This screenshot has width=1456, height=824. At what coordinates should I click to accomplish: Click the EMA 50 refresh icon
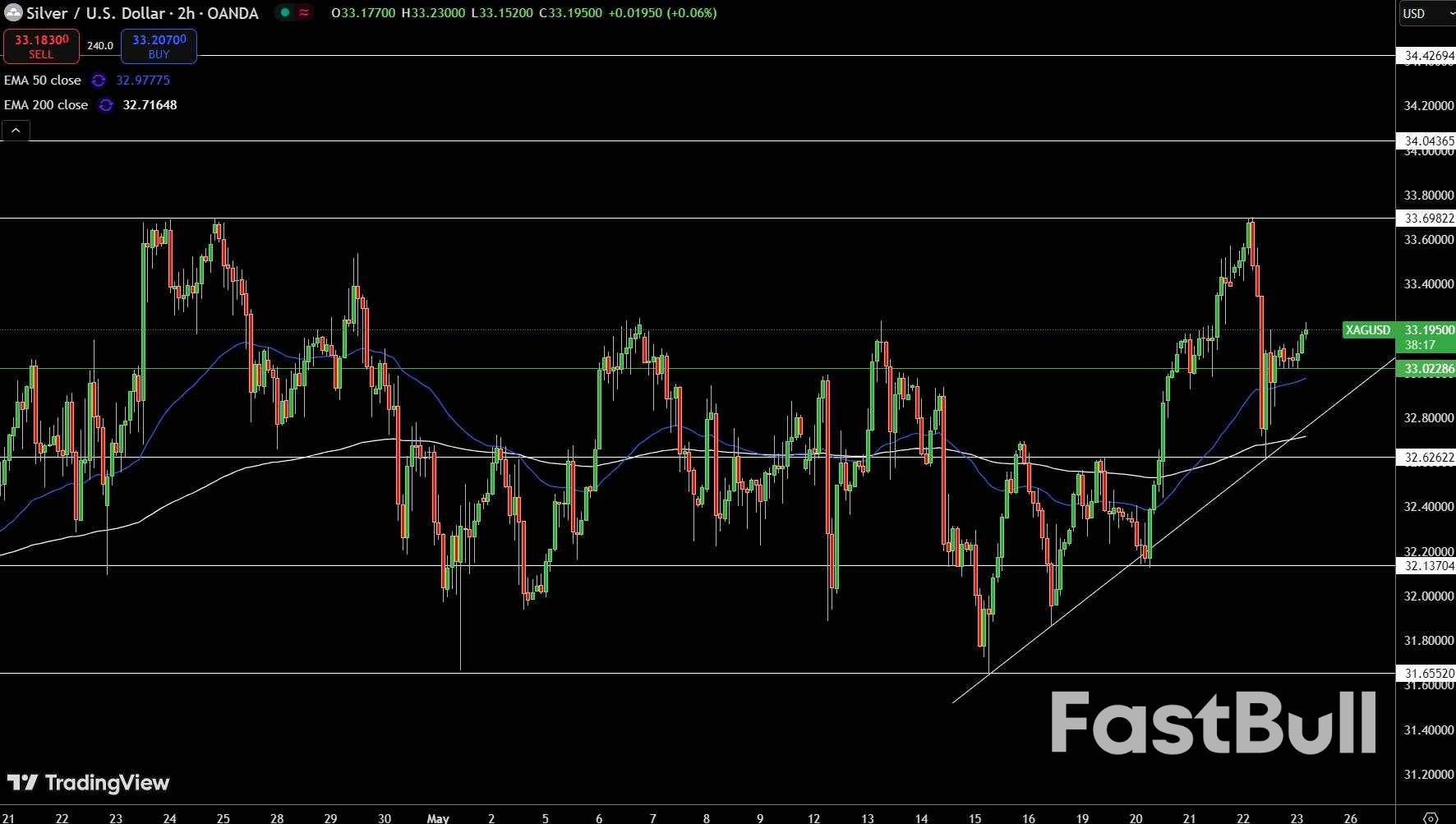tap(99, 81)
